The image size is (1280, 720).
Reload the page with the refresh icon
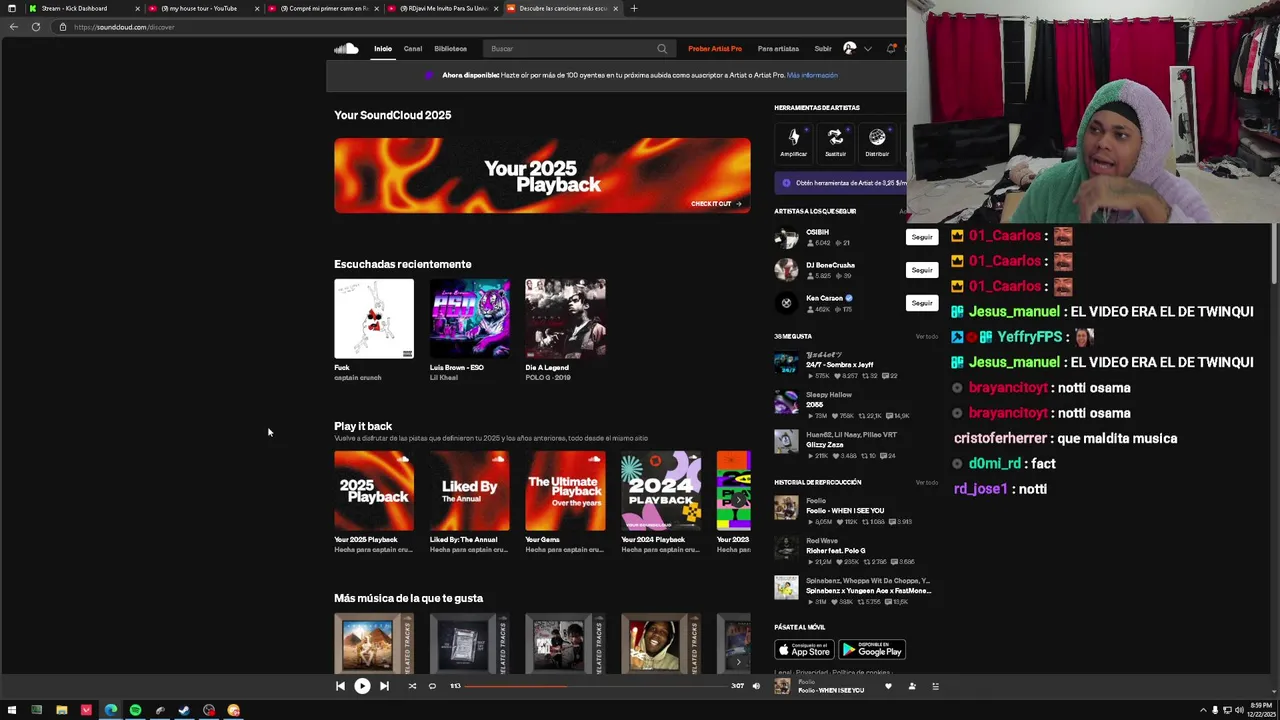click(x=36, y=27)
